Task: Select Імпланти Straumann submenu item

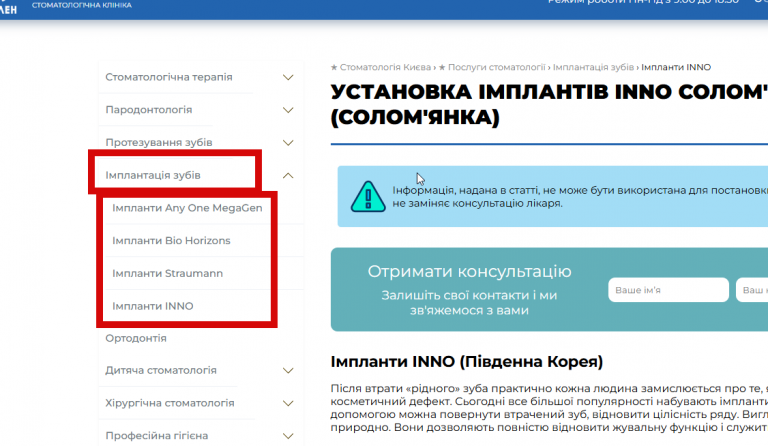Action: [167, 273]
